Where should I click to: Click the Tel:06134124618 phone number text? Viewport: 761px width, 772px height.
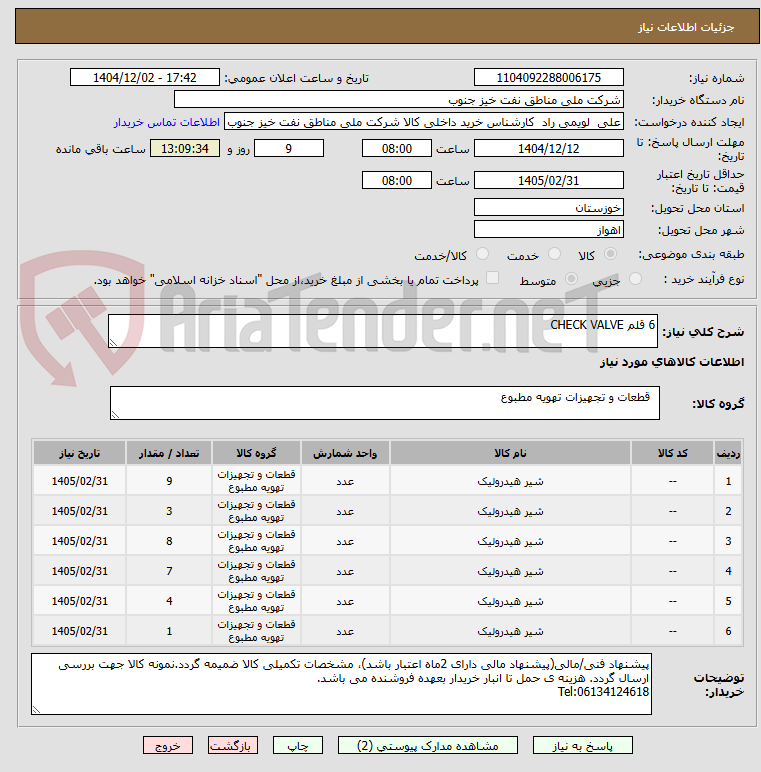603,692
